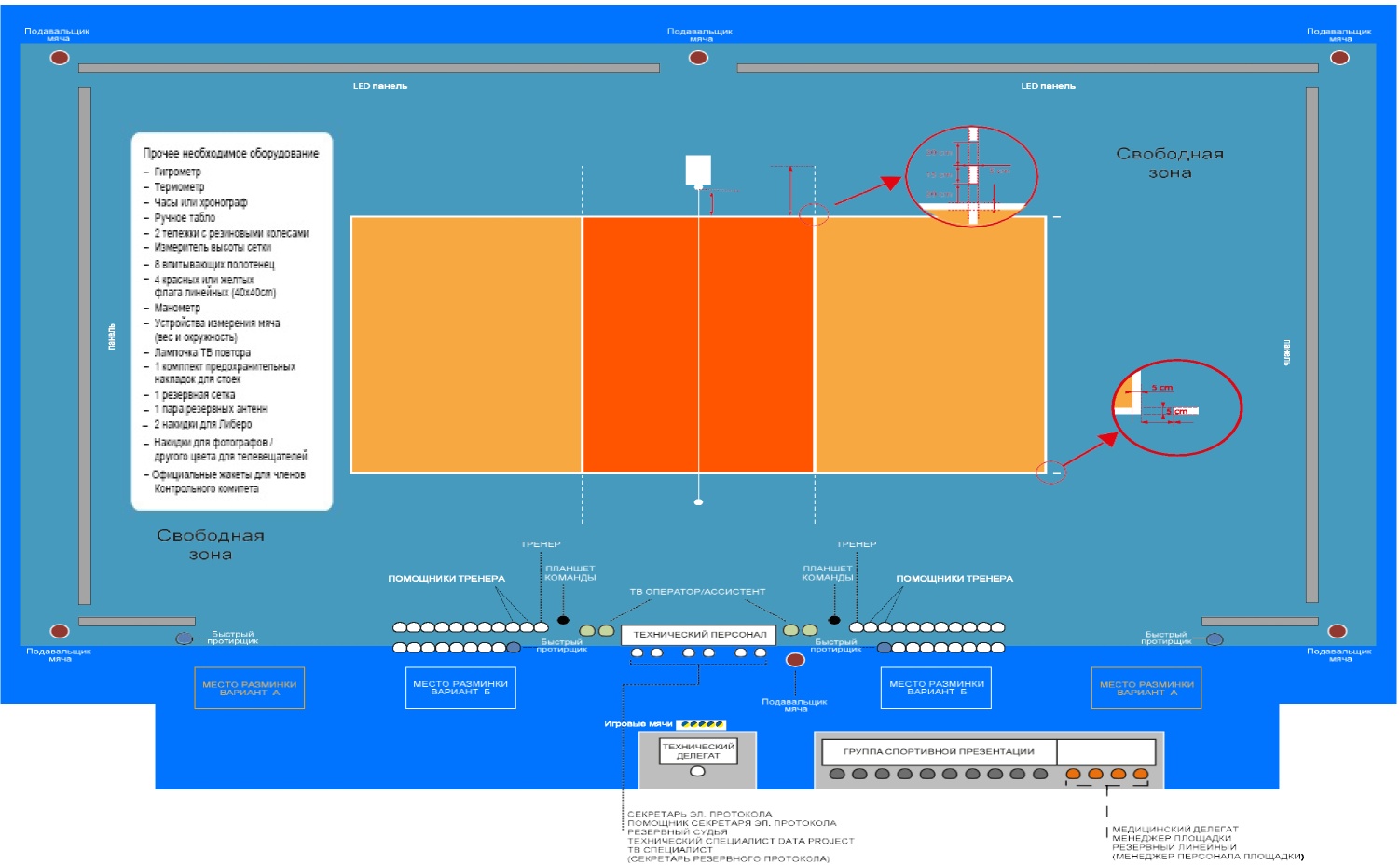Click the ГРУППА СПОРТИВНОЙ ПРЕЗЕНТАЦИИ box

(939, 751)
